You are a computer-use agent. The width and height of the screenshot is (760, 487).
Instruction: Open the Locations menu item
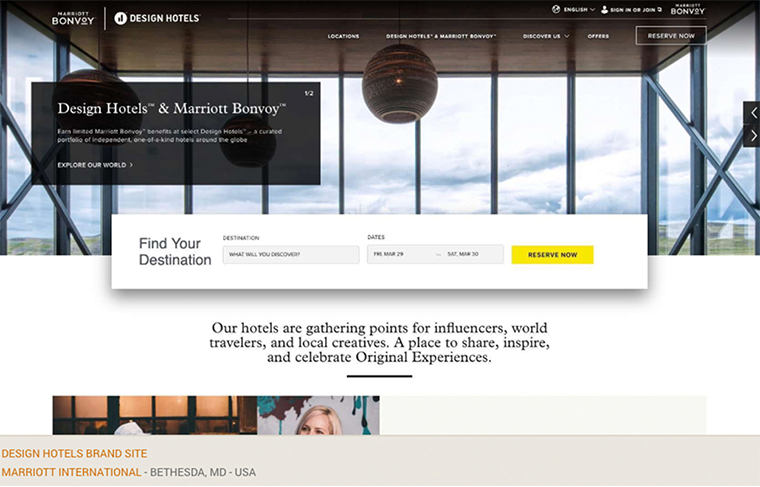[x=343, y=36]
